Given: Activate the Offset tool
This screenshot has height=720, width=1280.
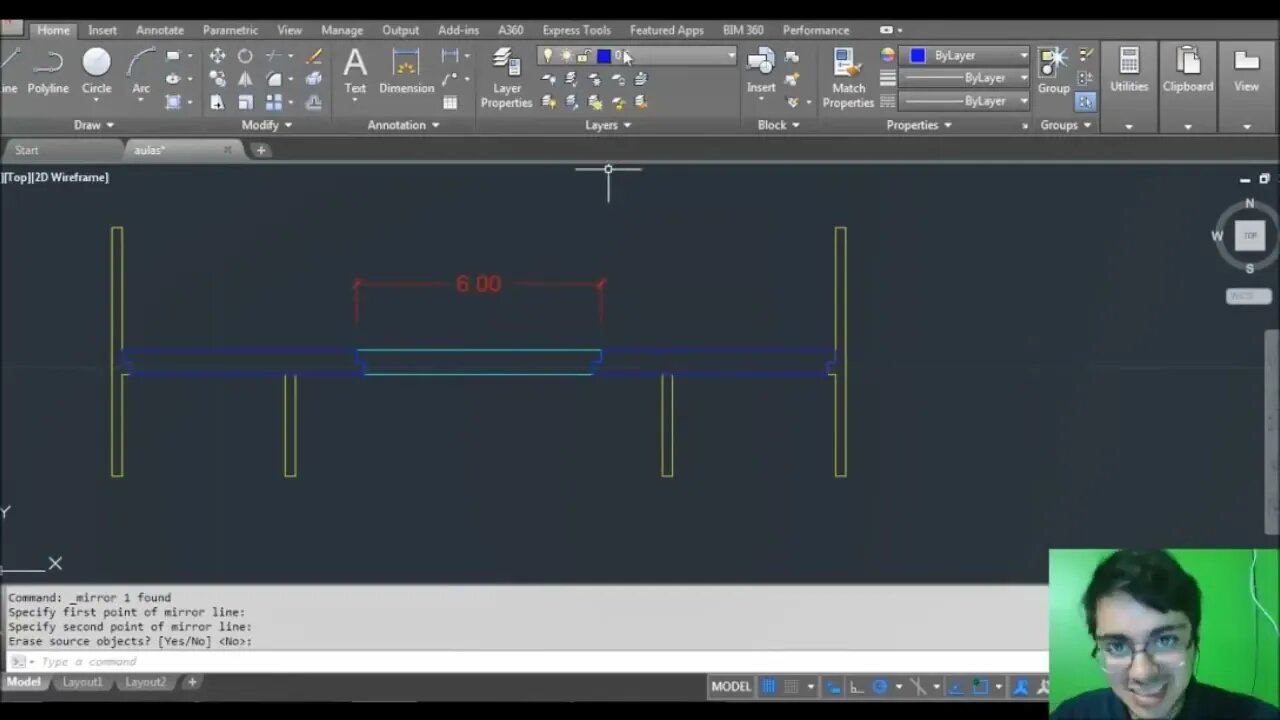Looking at the screenshot, I should pos(314,102).
